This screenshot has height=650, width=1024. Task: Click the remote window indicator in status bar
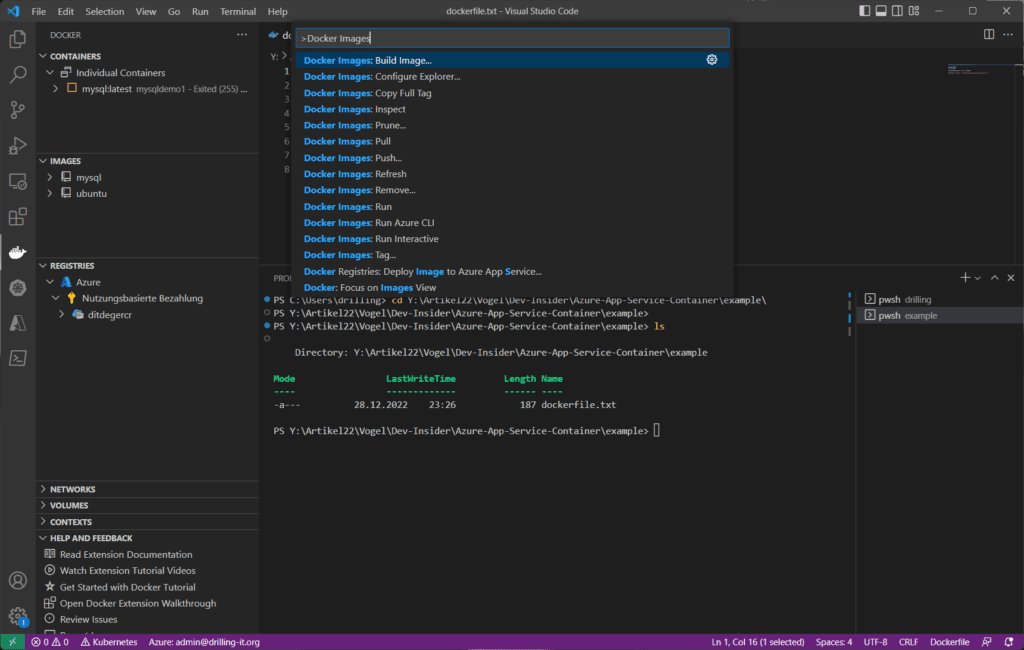pos(12,642)
